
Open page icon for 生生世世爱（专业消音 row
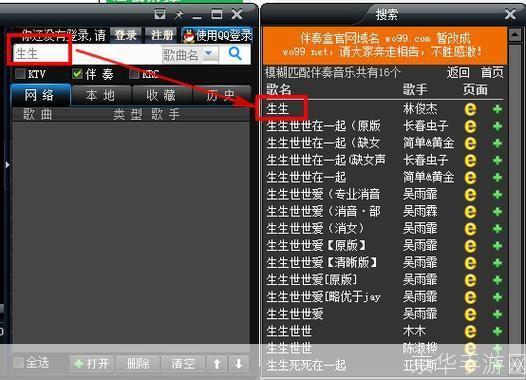tap(470, 195)
